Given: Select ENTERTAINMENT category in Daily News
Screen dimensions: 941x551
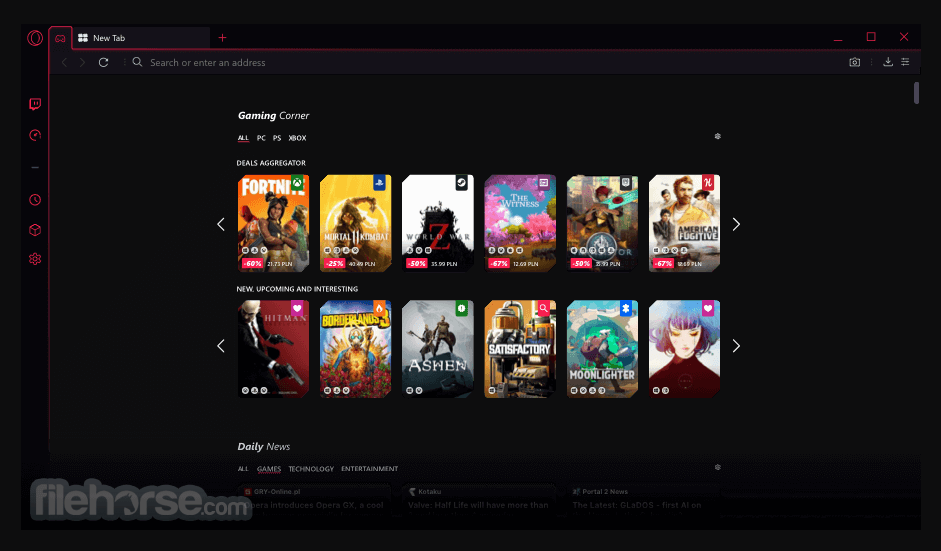Looking at the screenshot, I should pyautogui.click(x=370, y=469).
